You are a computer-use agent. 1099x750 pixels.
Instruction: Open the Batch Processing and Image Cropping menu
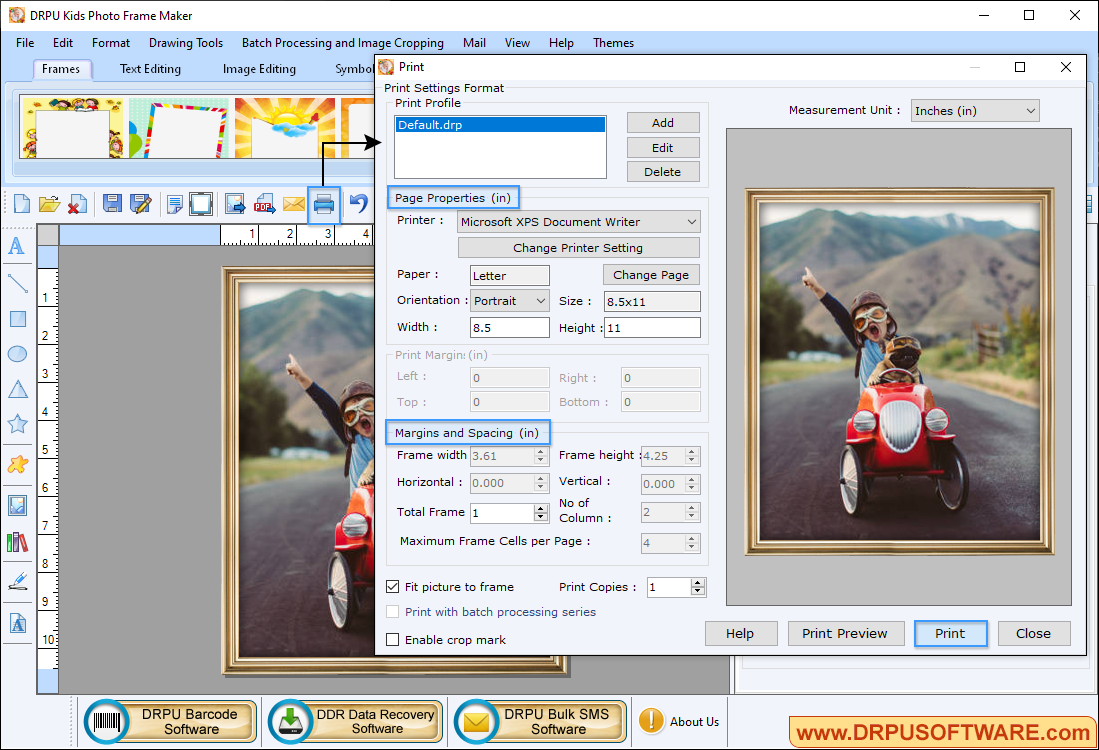[342, 43]
